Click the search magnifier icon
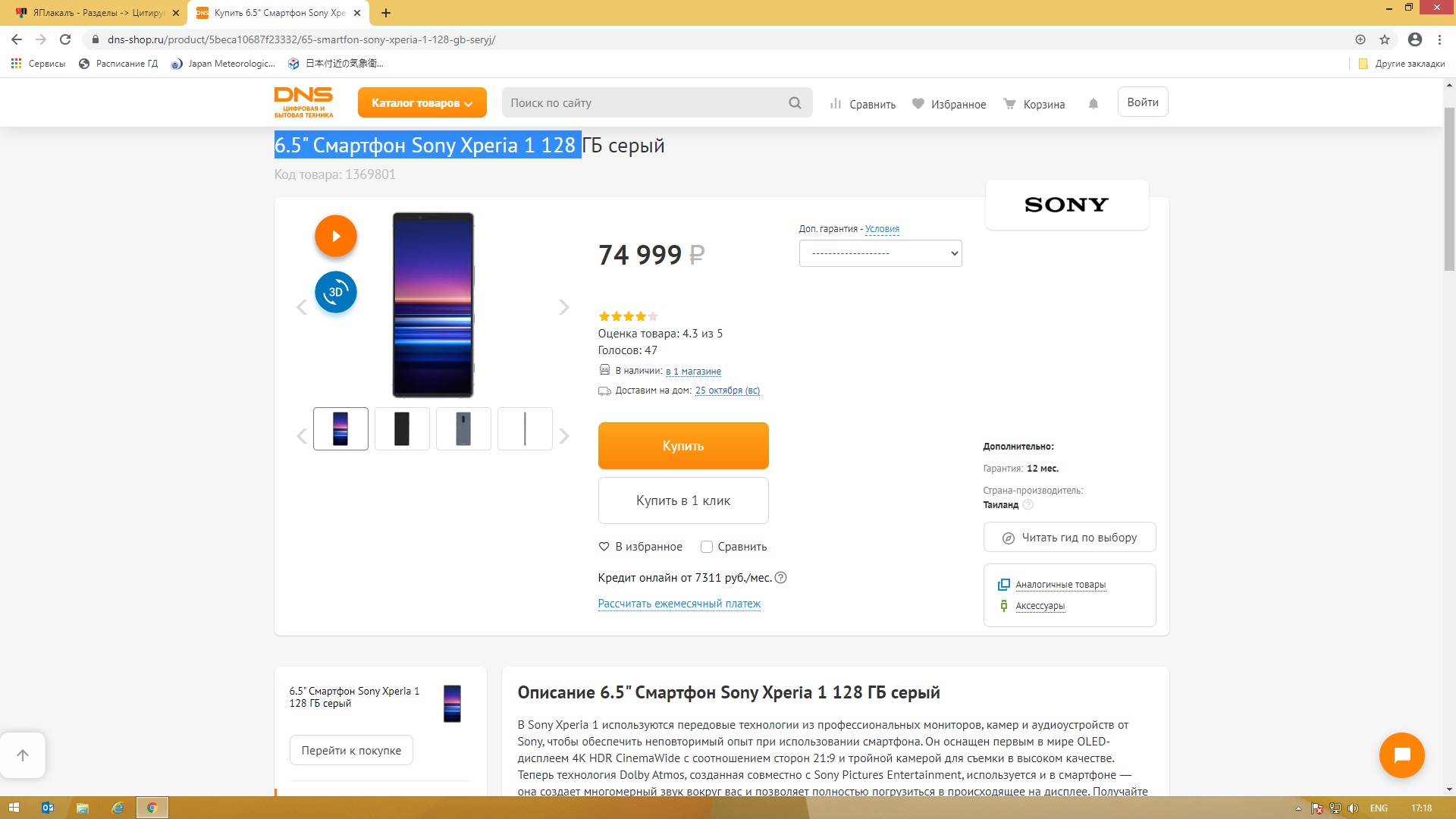Screen dimensions: 1456x819 tap(795, 103)
